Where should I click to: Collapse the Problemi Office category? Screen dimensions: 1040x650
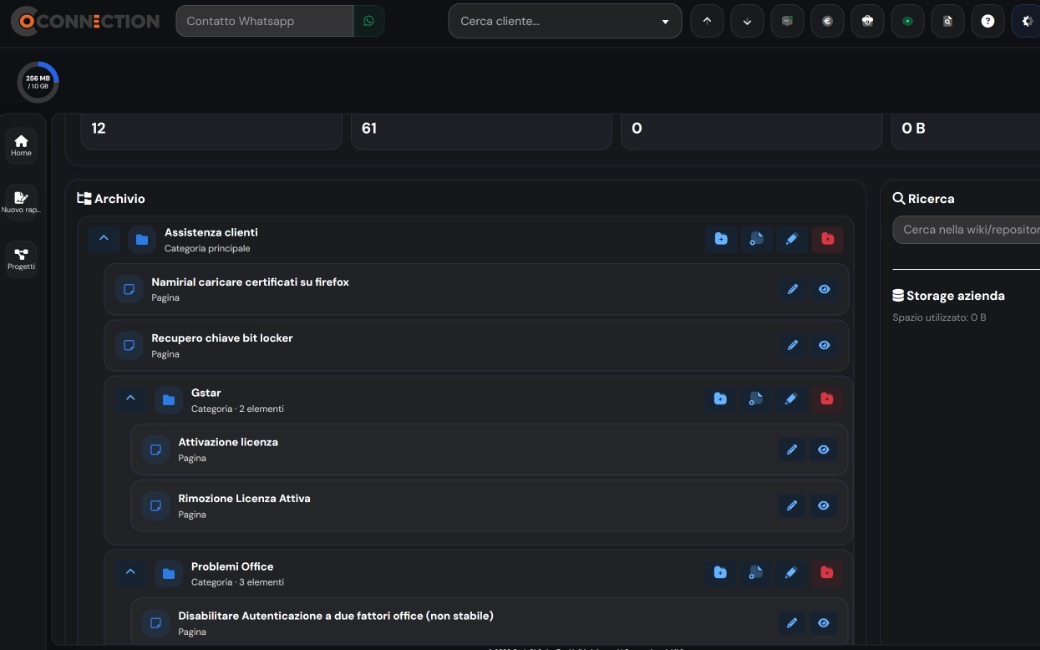click(x=131, y=572)
